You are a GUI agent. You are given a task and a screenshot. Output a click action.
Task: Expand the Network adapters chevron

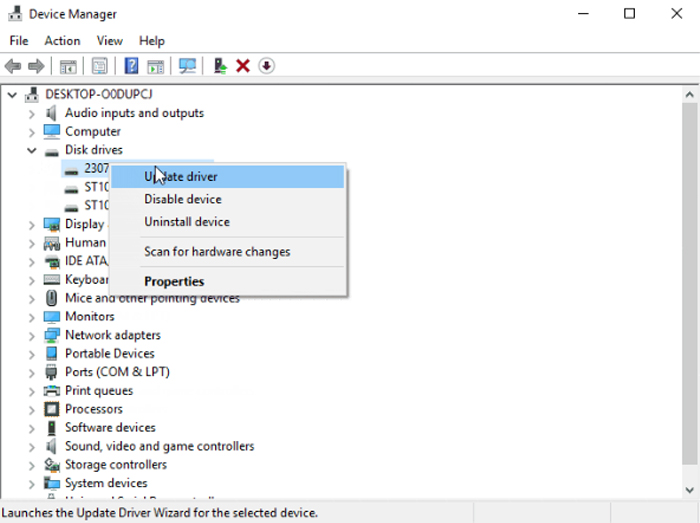[x=31, y=336]
